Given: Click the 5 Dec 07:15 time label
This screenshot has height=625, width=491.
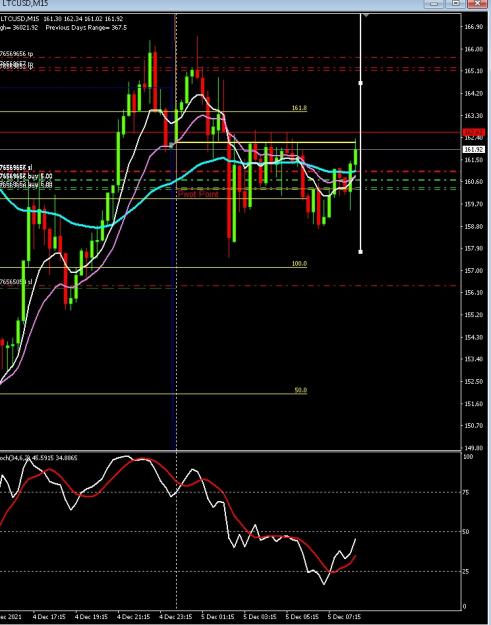Looking at the screenshot, I should [345, 617].
